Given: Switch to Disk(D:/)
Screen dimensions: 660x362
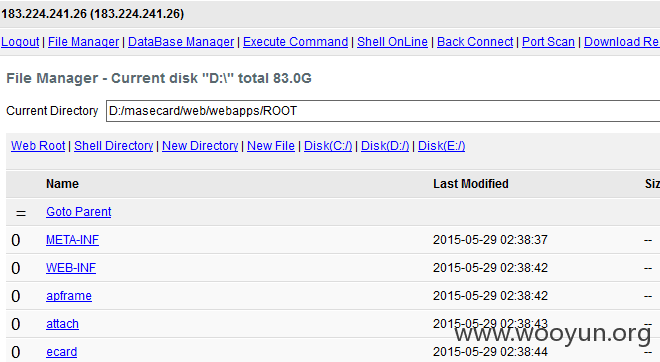Looking at the screenshot, I should point(385,146).
